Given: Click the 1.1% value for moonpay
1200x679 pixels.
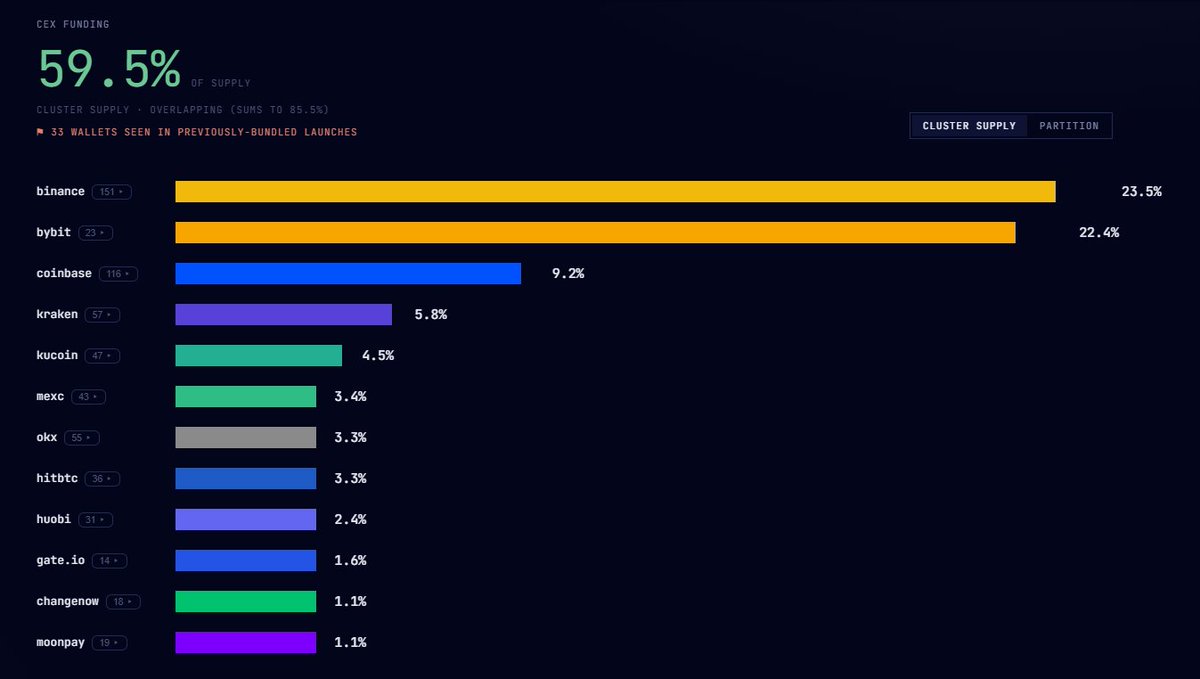Looking at the screenshot, I should click(x=350, y=642).
